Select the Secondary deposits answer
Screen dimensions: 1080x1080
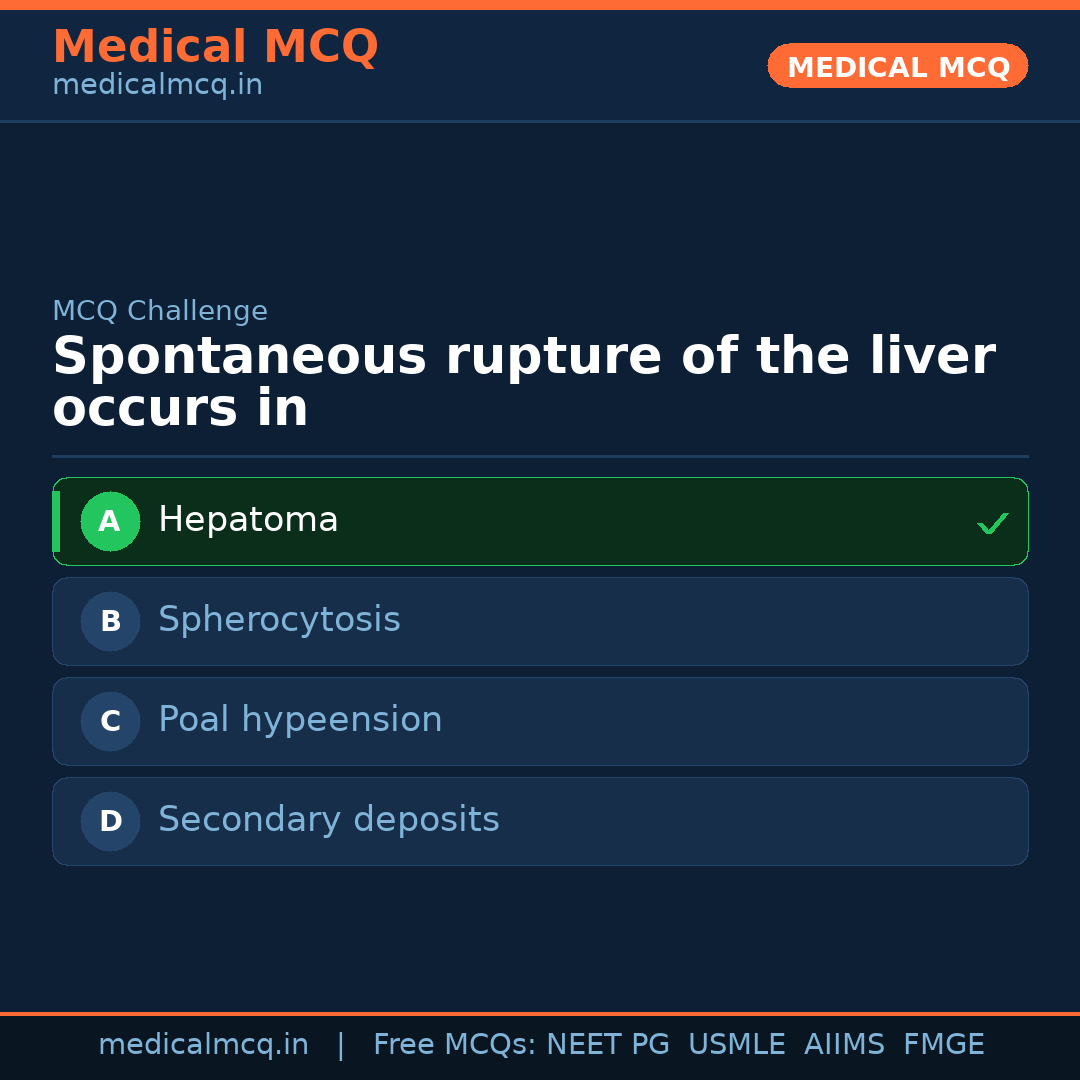pyautogui.click(x=328, y=820)
